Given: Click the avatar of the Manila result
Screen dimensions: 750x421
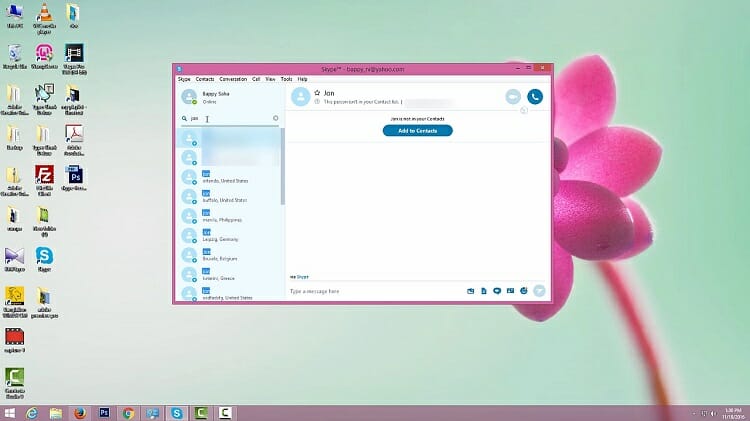Looking at the screenshot, I should (x=189, y=216).
